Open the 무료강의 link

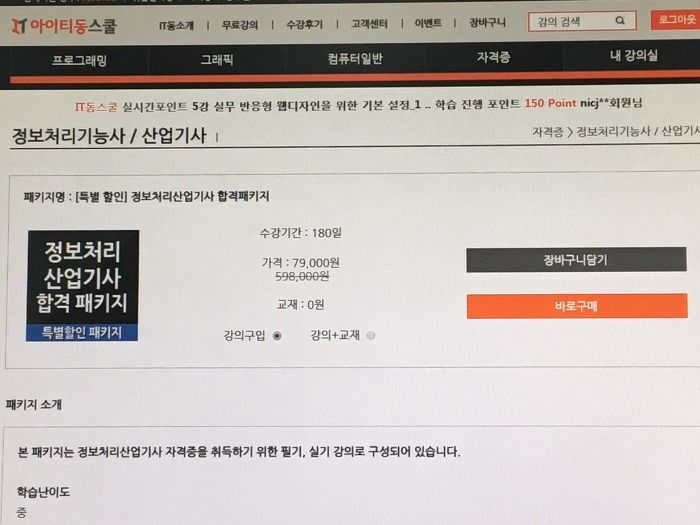240,25
